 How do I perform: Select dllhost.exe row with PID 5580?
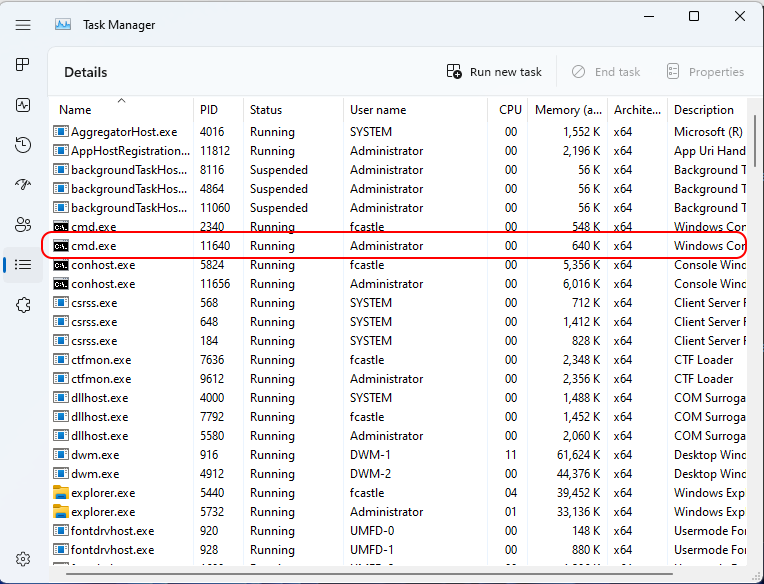coord(398,436)
